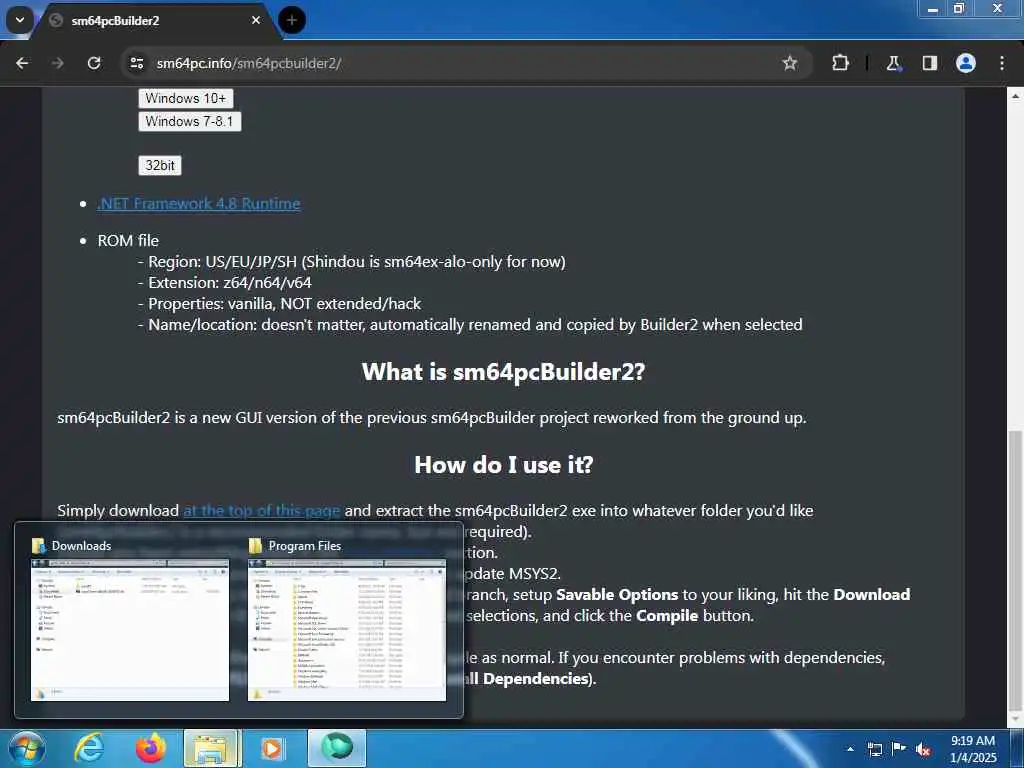
Task: Open the Windows Start menu orb
Action: click(x=26, y=748)
